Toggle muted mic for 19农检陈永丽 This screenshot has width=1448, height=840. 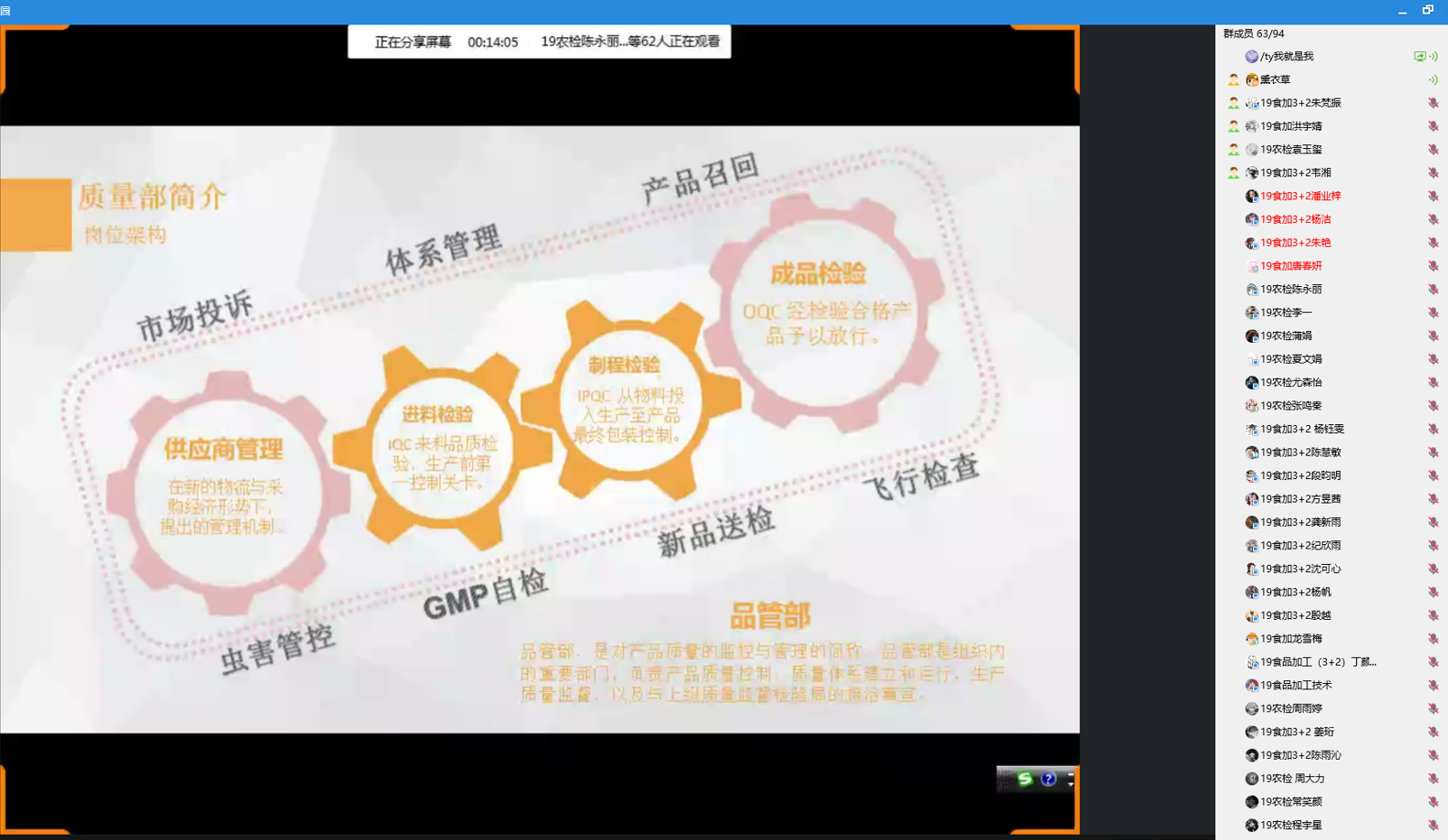[1433, 290]
